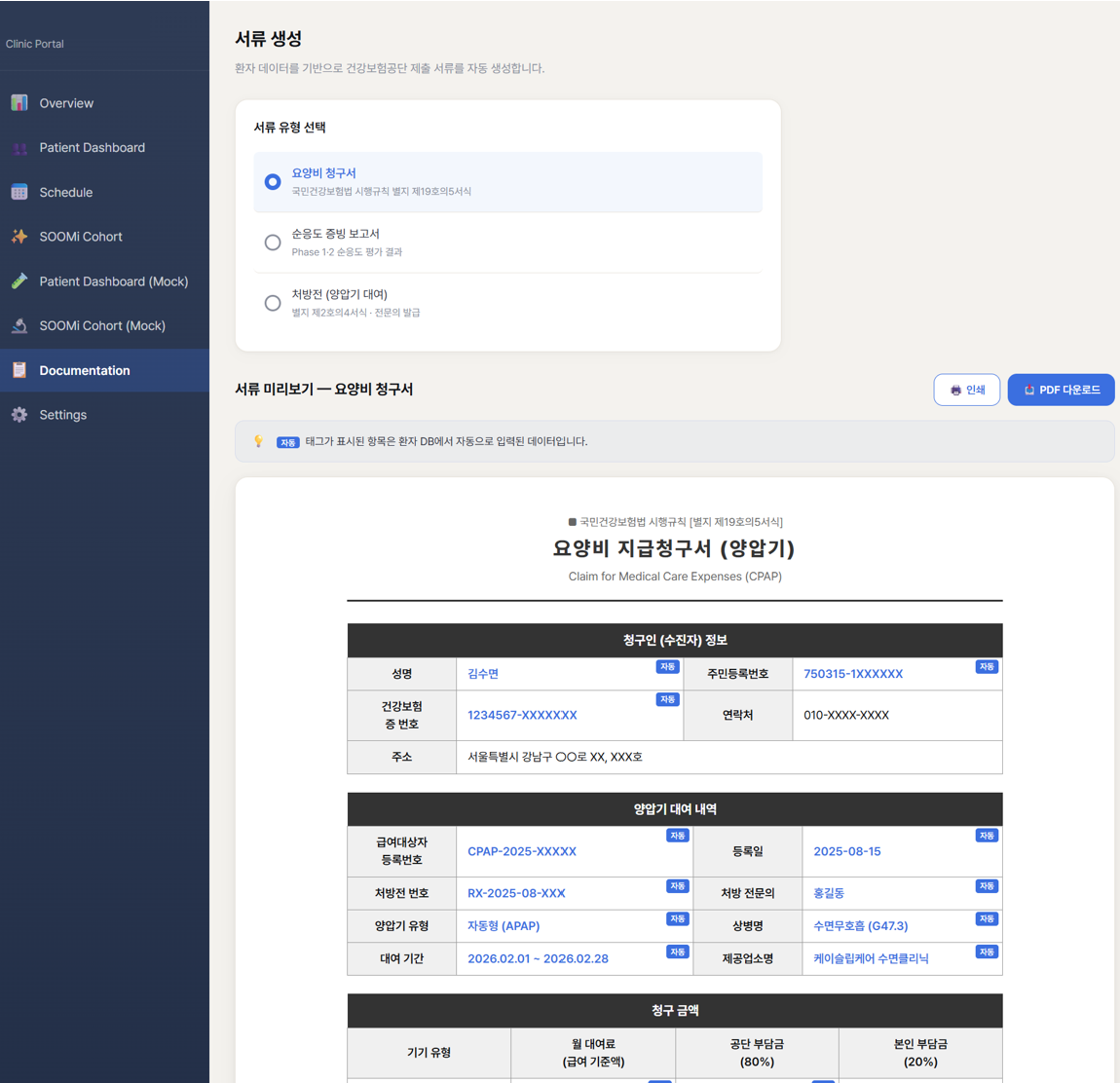The width and height of the screenshot is (1120, 1083).
Task: Click the Clinic Portal title in sidebar
Action: [x=35, y=44]
